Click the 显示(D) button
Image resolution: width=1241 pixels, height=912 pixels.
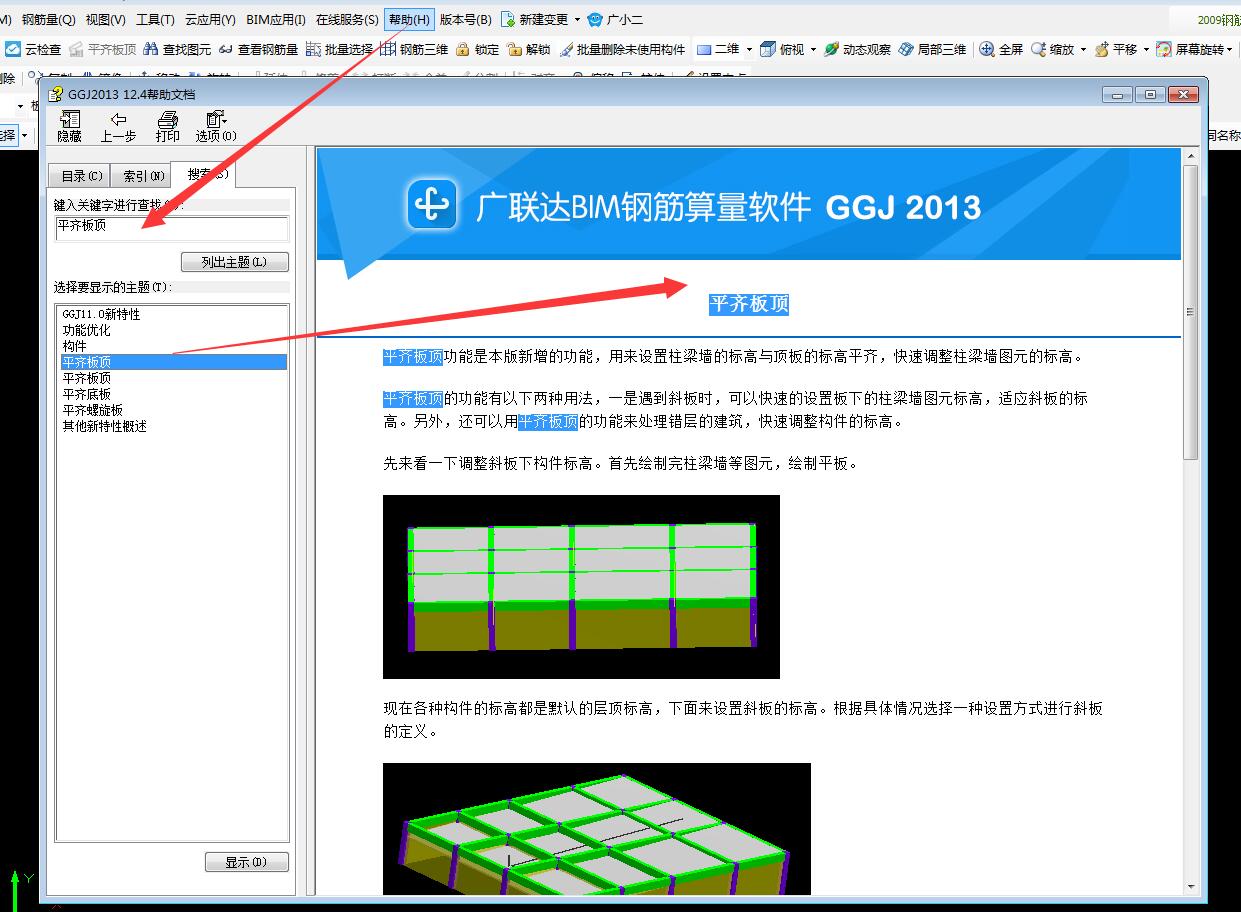(247, 862)
